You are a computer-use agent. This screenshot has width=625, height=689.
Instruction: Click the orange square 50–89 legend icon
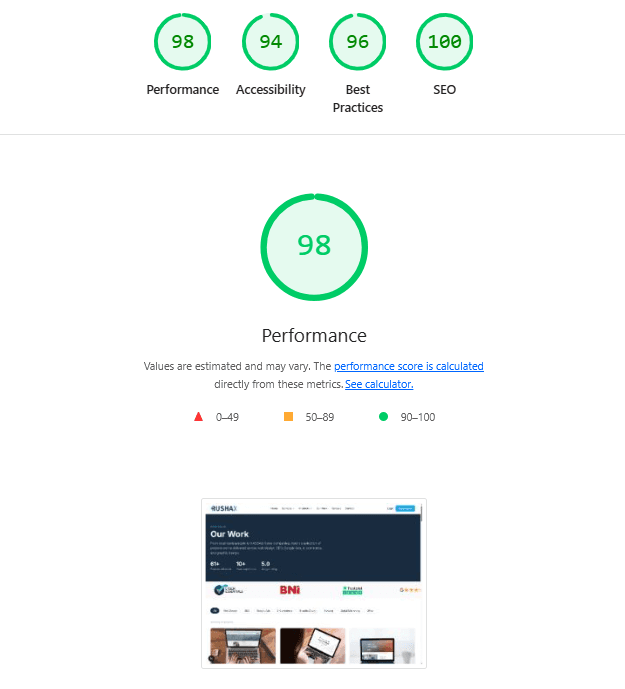[288, 417]
